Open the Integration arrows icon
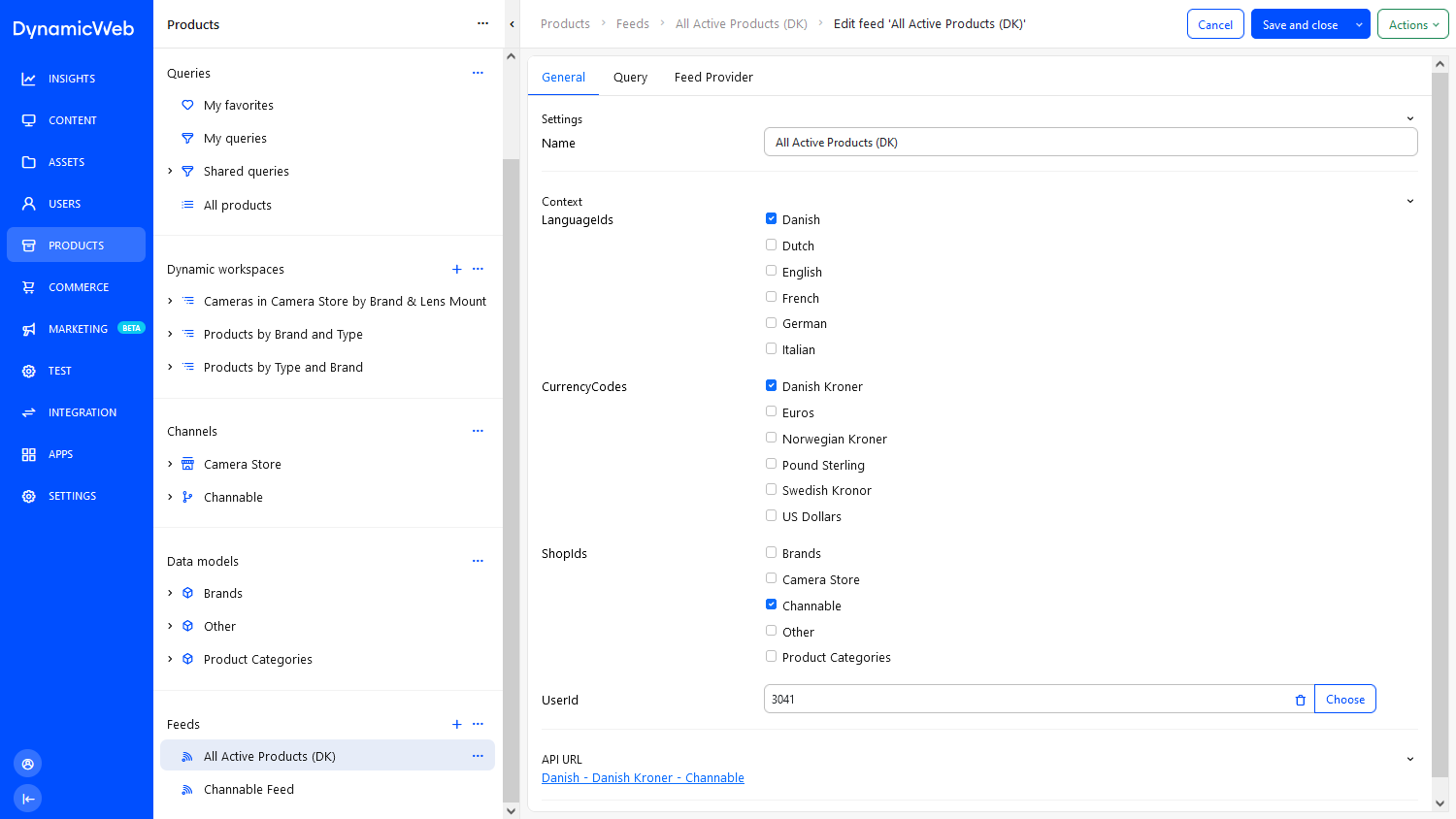The image size is (1456, 819). click(29, 412)
